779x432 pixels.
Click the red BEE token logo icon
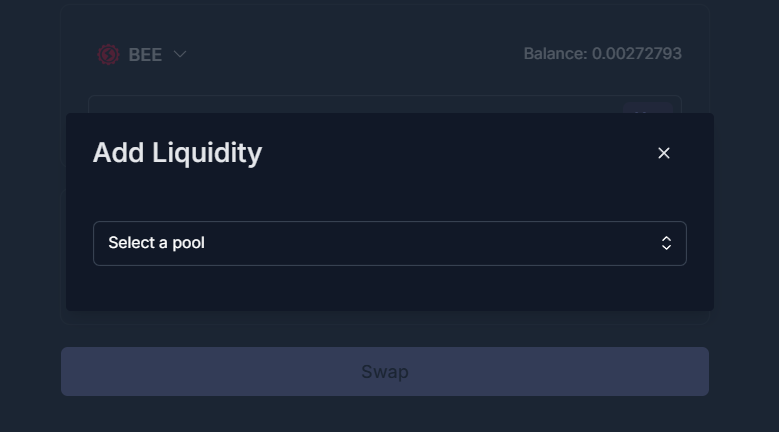[x=108, y=55]
